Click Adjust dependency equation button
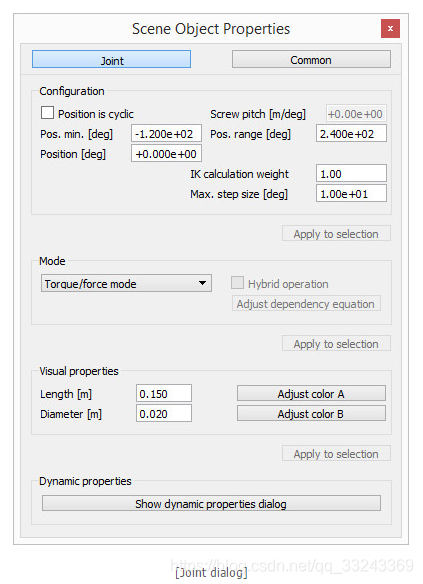Image resolution: width=423 pixels, height=584 pixels. (306, 304)
